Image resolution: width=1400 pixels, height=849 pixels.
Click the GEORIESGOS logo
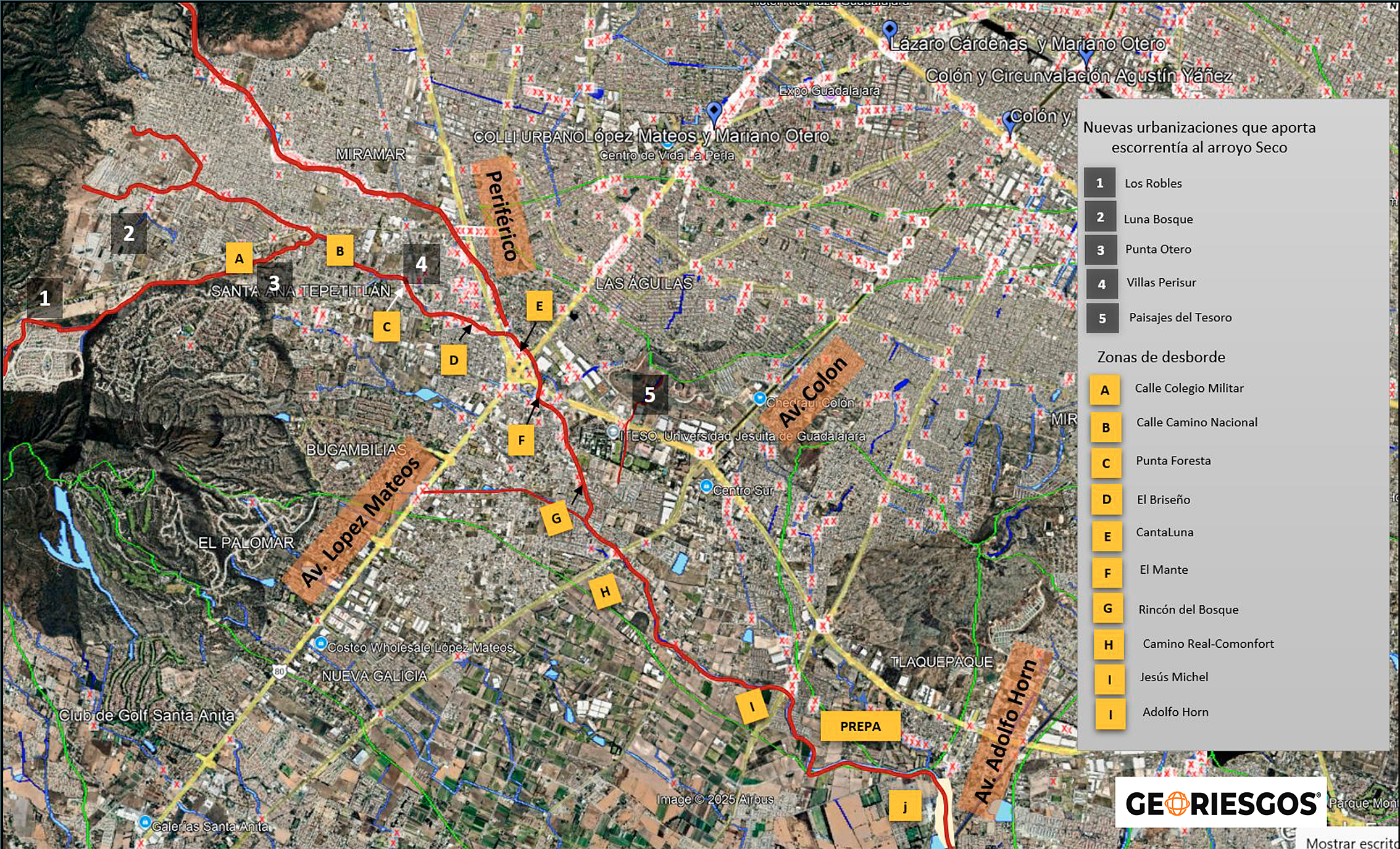tap(1221, 803)
